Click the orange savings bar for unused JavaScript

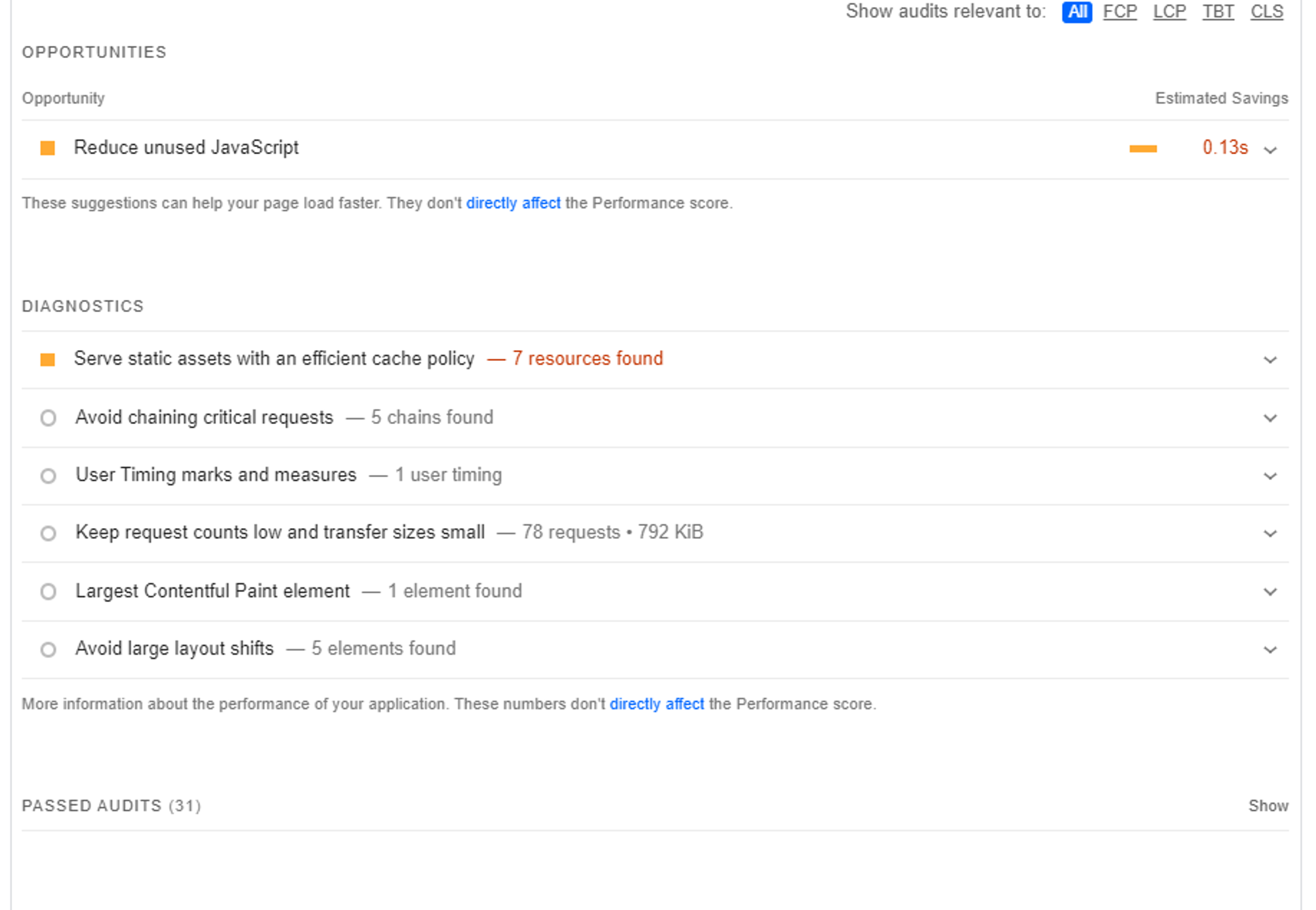tap(1143, 149)
